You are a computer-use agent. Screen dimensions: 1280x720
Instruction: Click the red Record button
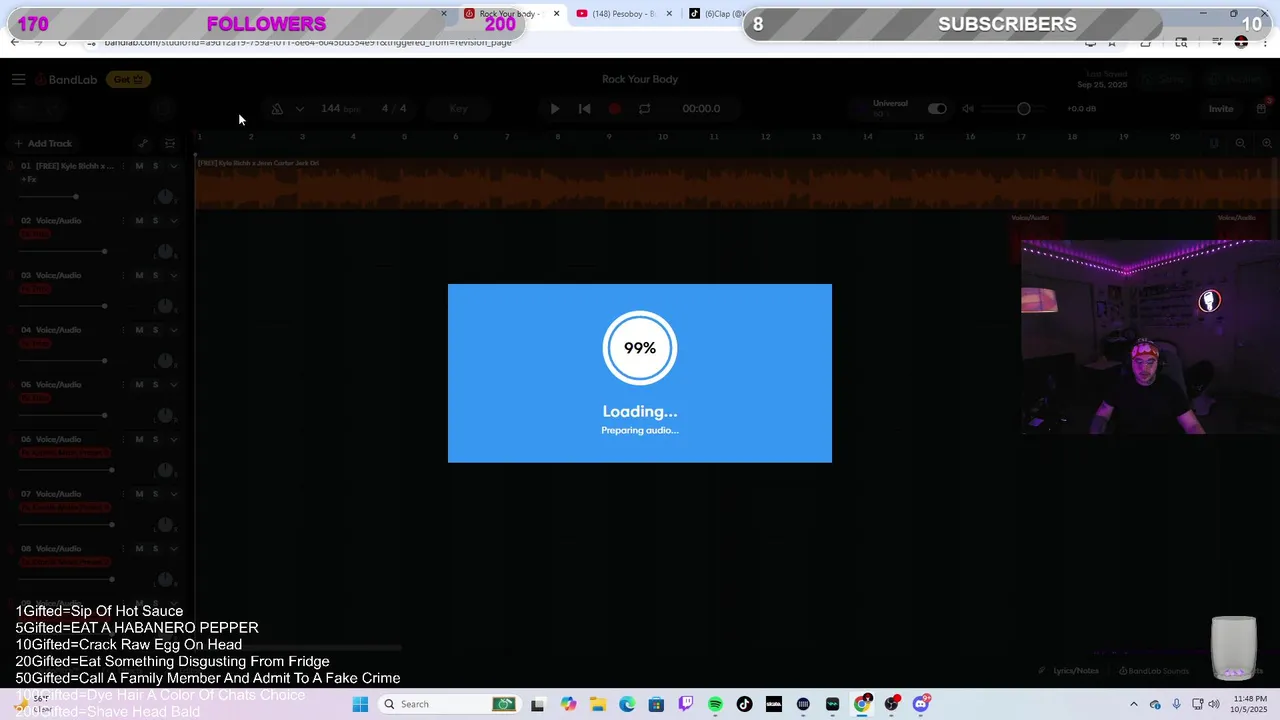tap(615, 108)
